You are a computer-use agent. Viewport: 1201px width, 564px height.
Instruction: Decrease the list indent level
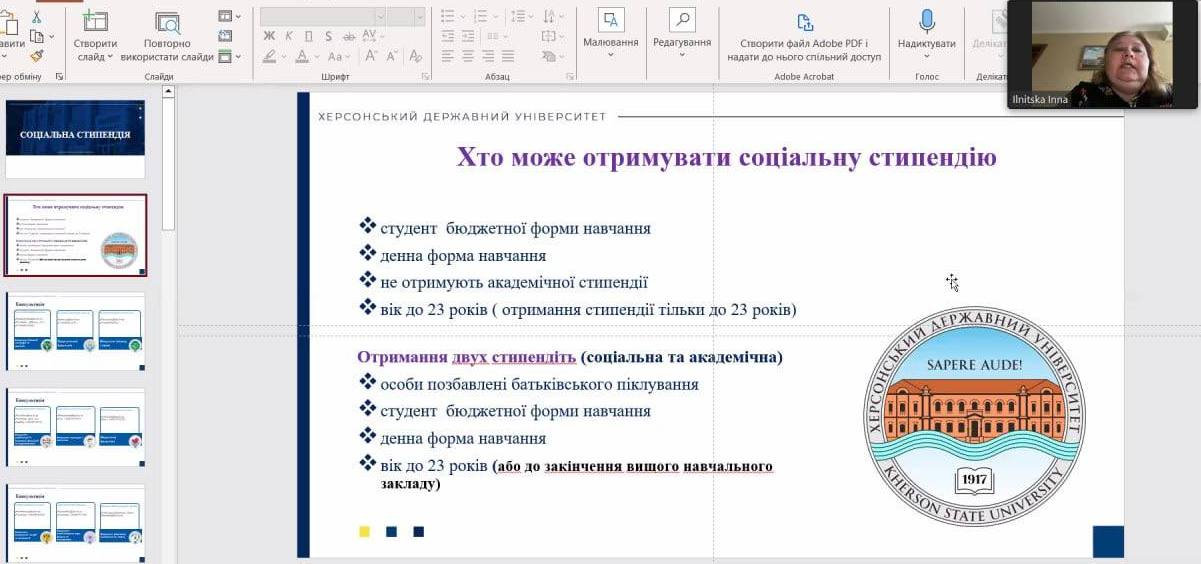coord(449,37)
